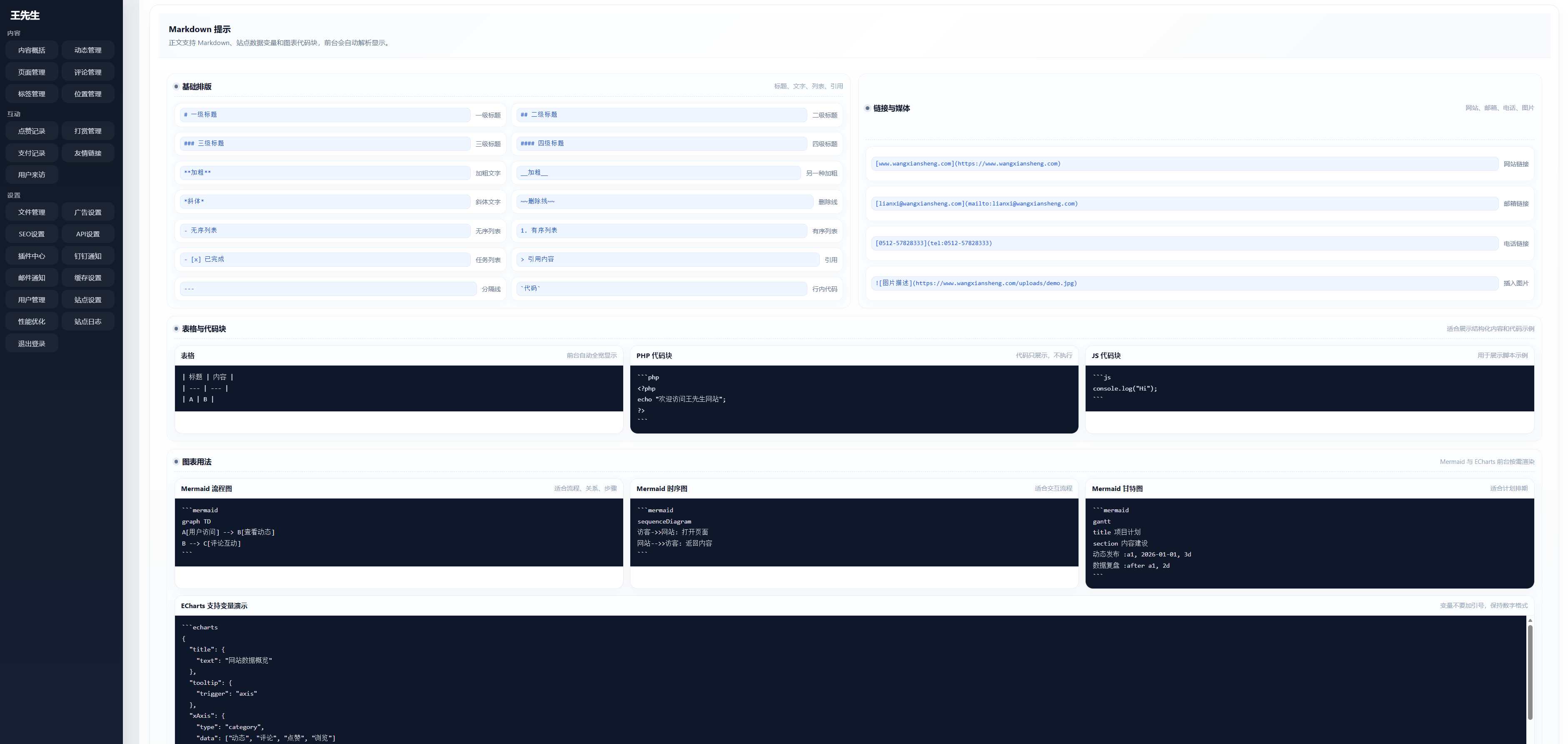The height and width of the screenshot is (744, 1568).
Task: Open 位置管理 section
Action: click(x=87, y=94)
